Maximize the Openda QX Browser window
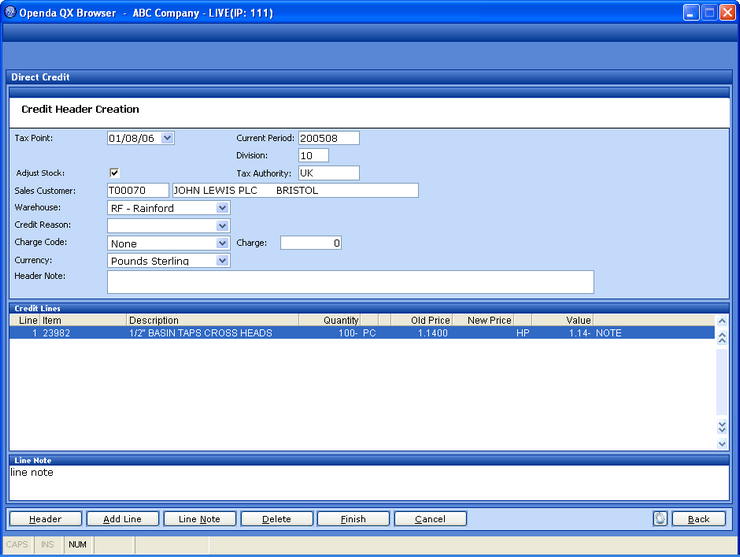The height and width of the screenshot is (557, 740). (709, 12)
